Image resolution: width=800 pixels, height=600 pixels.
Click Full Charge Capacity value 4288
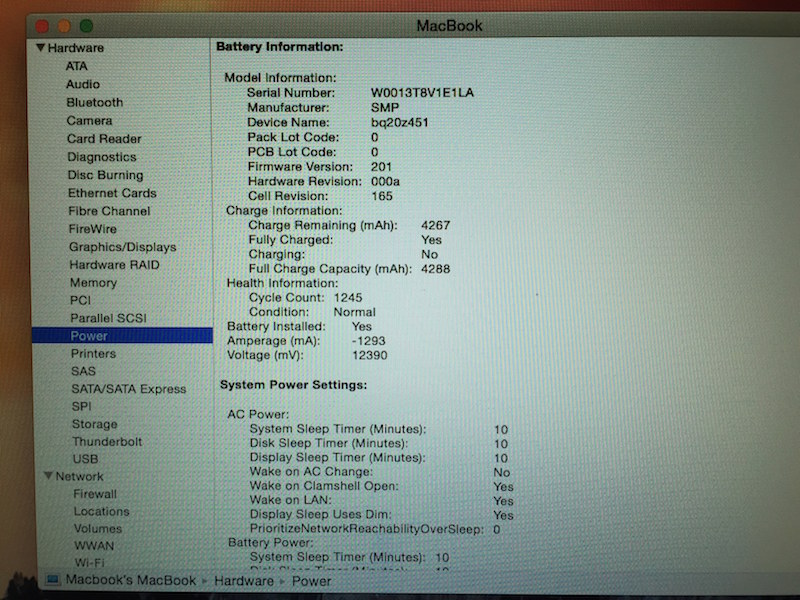pyautogui.click(x=436, y=268)
